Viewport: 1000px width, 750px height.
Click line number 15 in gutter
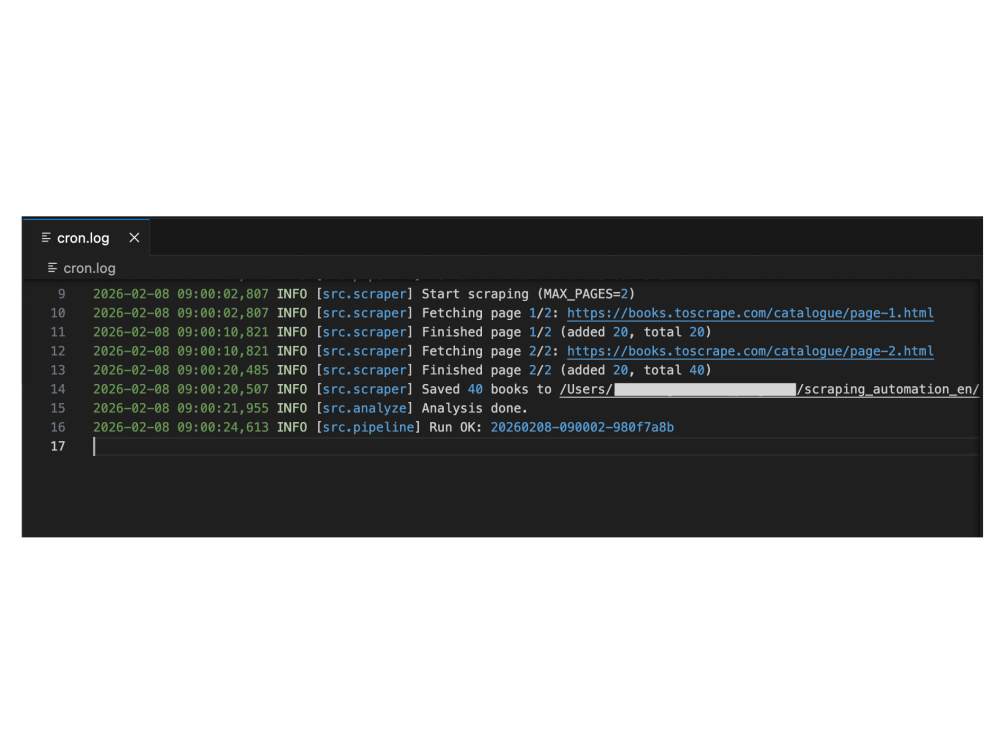pos(58,408)
